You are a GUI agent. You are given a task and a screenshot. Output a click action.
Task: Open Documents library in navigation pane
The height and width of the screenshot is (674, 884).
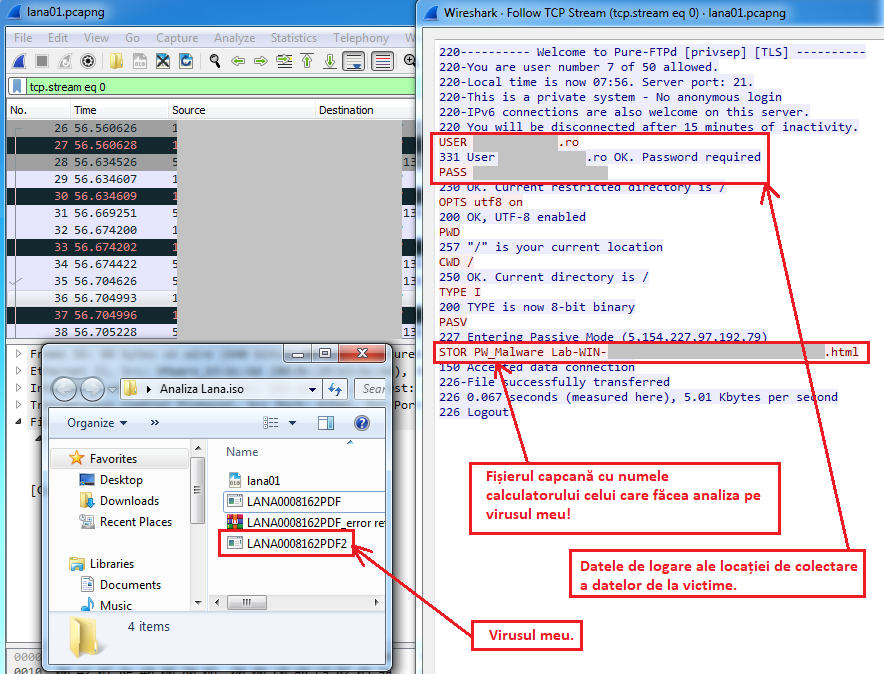click(130, 585)
